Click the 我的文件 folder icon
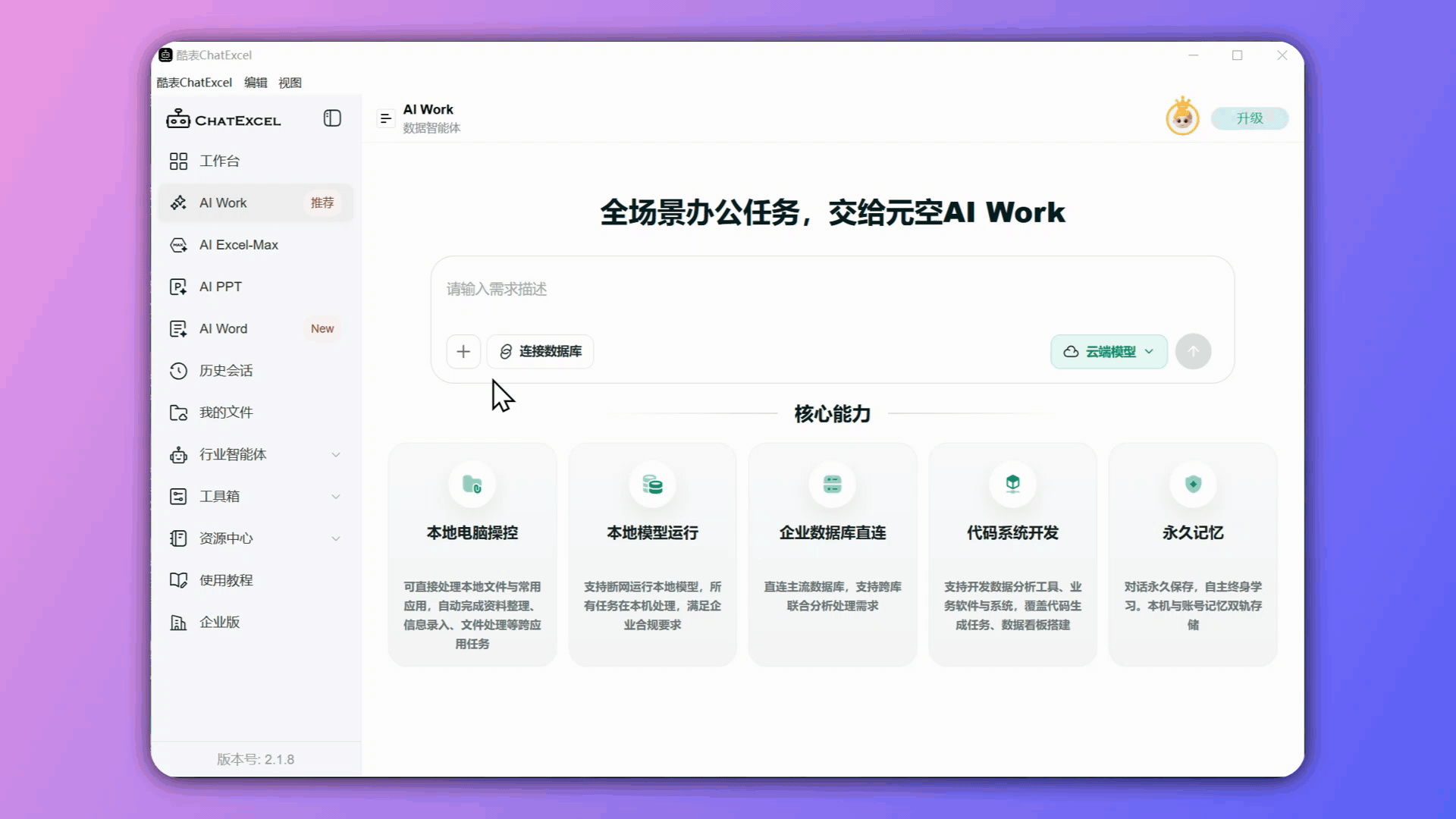Viewport: 1456px width, 819px height. pos(178,413)
